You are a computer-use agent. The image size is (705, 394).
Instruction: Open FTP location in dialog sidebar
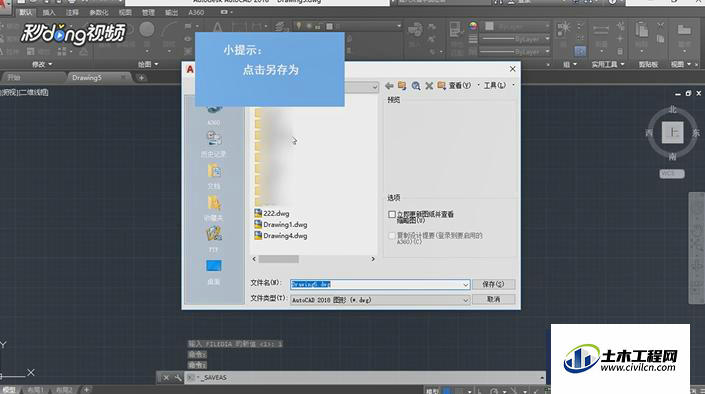(214, 239)
